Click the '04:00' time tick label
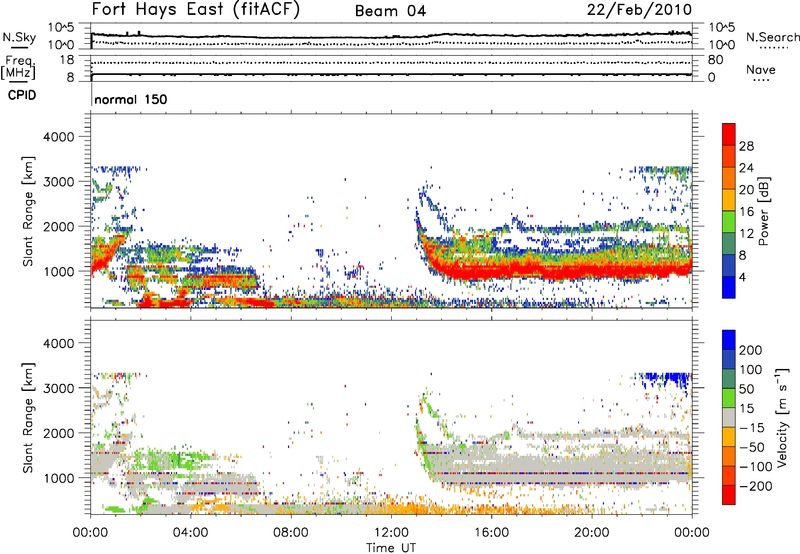 pyautogui.click(x=191, y=533)
